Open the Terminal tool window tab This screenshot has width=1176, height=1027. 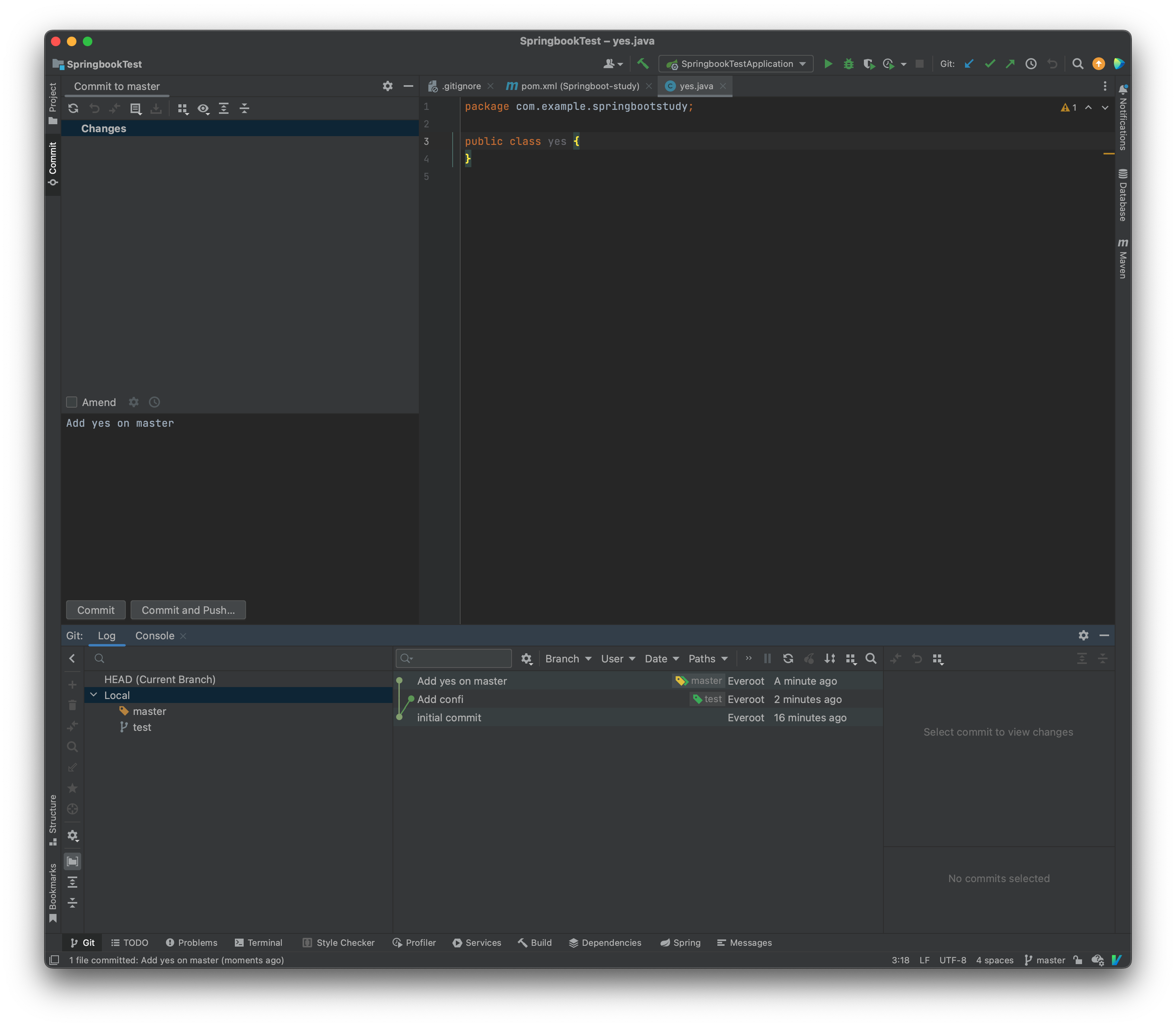click(x=258, y=943)
